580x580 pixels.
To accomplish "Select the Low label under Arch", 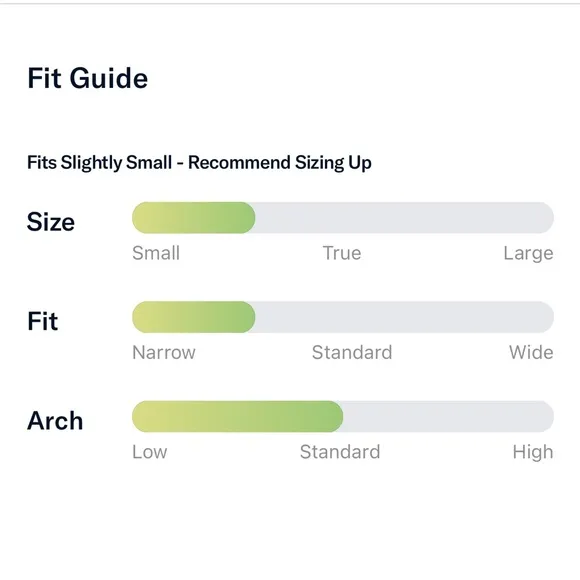I will [150, 452].
